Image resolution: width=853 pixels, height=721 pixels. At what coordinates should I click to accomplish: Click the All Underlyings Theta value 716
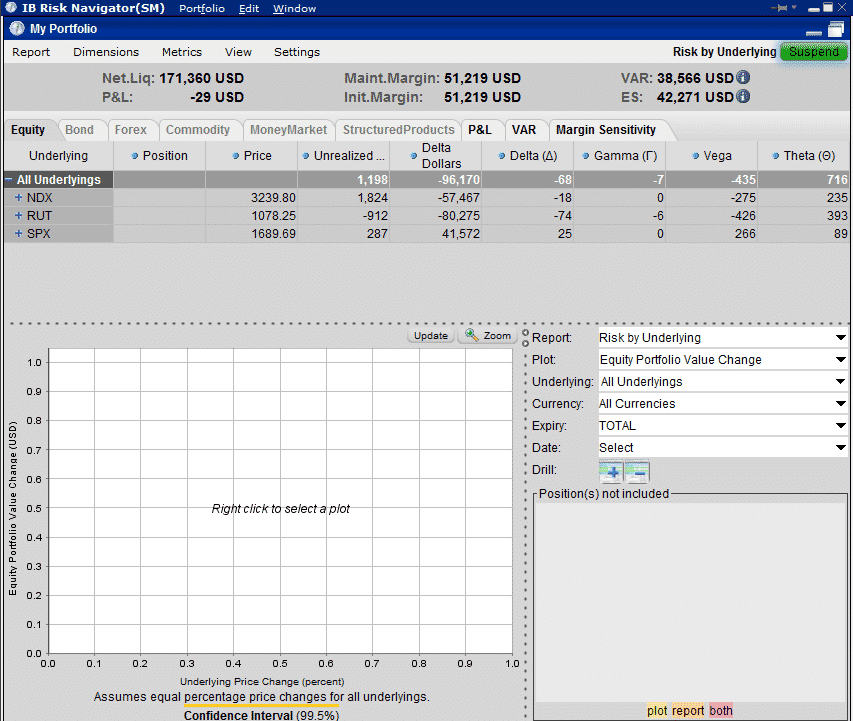[837, 180]
